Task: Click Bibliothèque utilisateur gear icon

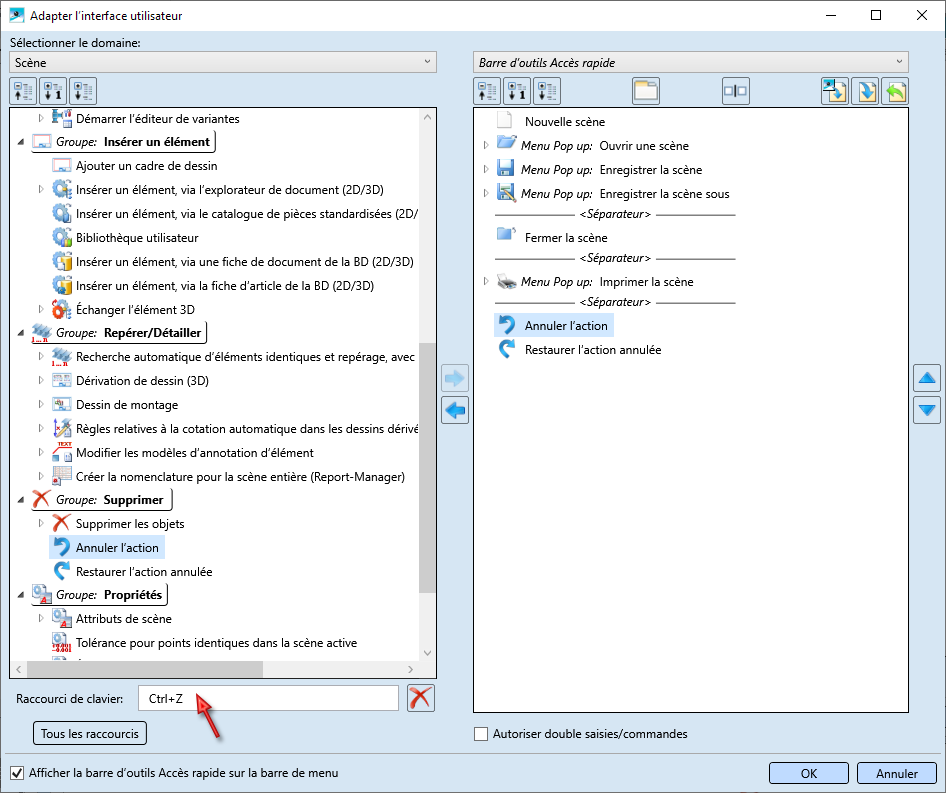Action: click(62, 237)
